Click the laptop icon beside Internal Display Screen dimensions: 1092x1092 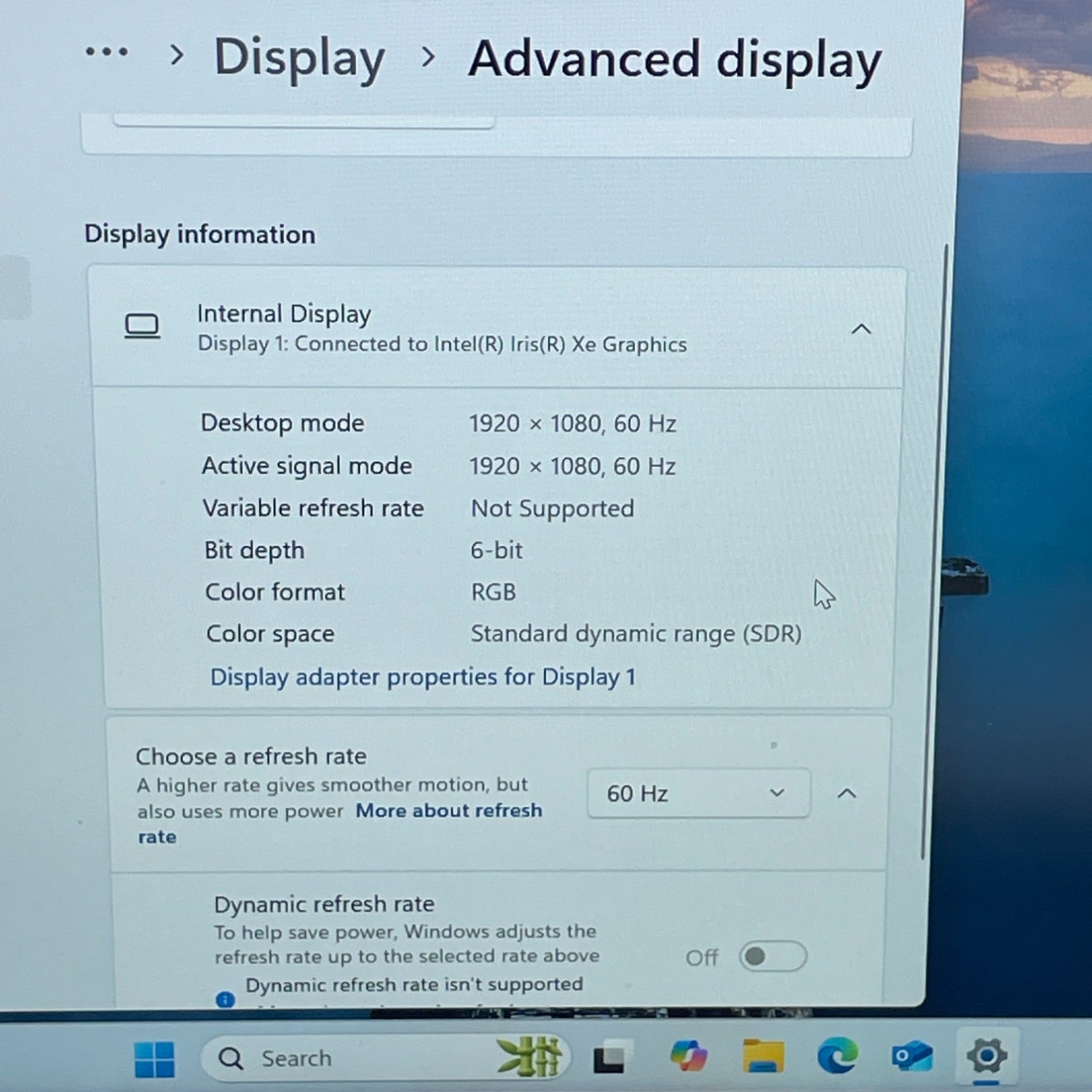pyautogui.click(x=142, y=326)
